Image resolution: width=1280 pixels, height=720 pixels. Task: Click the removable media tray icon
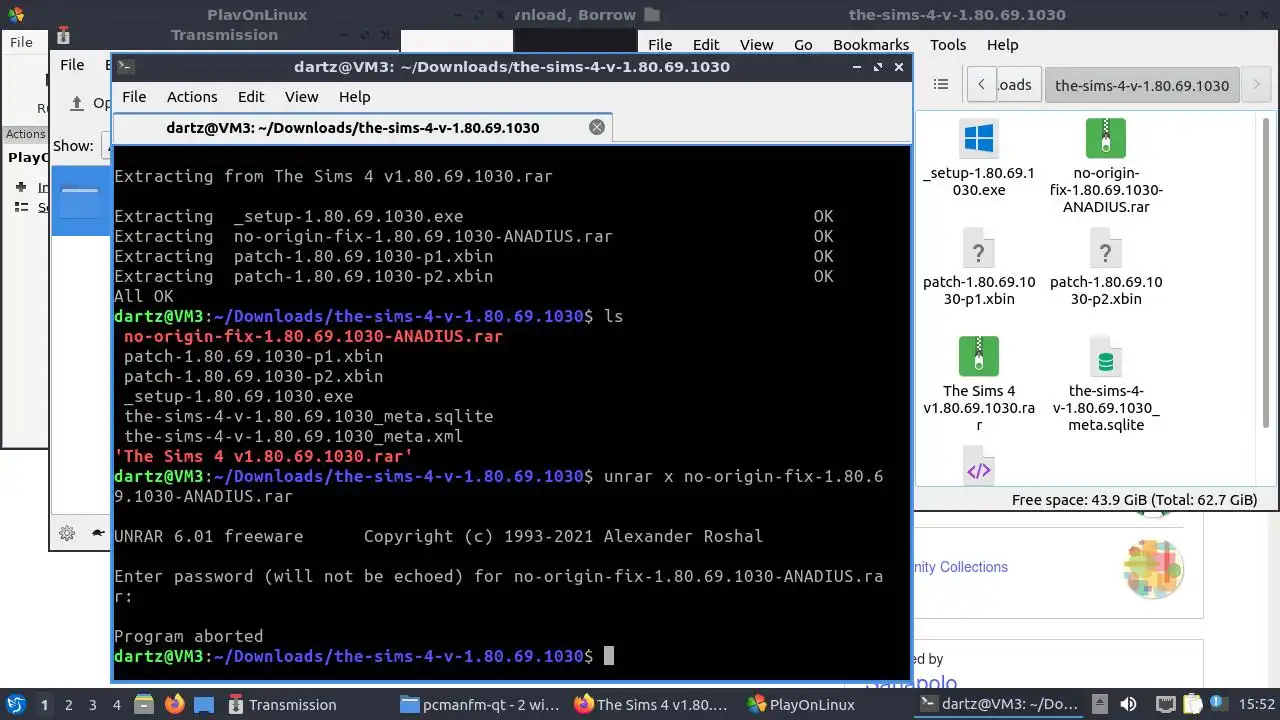(1100, 704)
